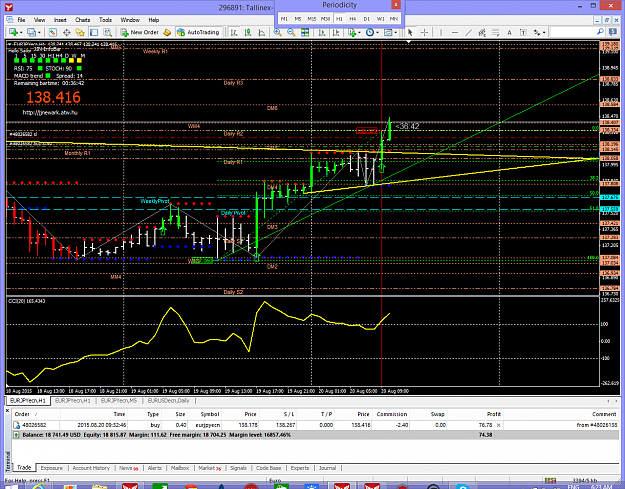Viewport: 625px width, 489px height.
Task: Toggle chart auto scroll icon
Action: coord(322,32)
